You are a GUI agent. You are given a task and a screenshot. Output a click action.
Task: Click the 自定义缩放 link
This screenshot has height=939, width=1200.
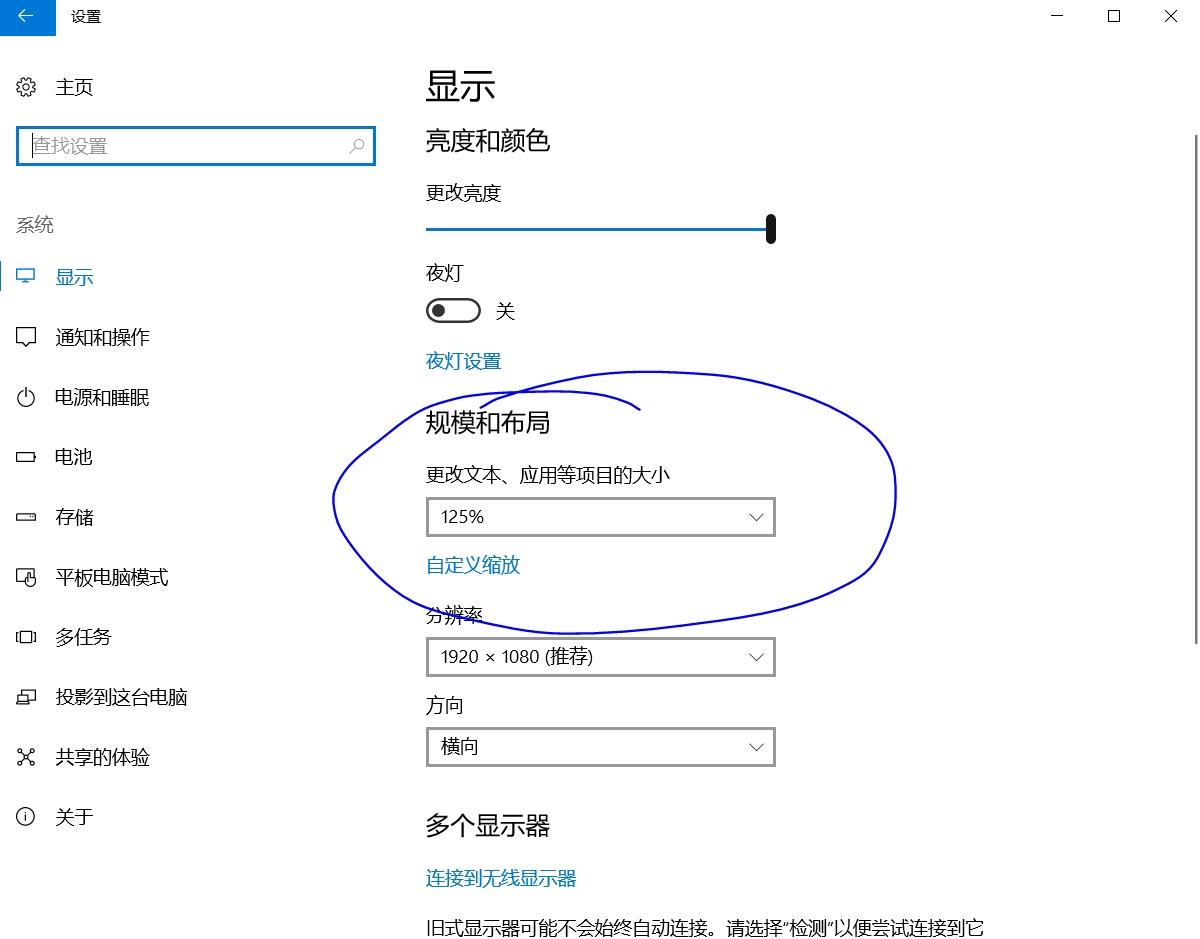(471, 565)
